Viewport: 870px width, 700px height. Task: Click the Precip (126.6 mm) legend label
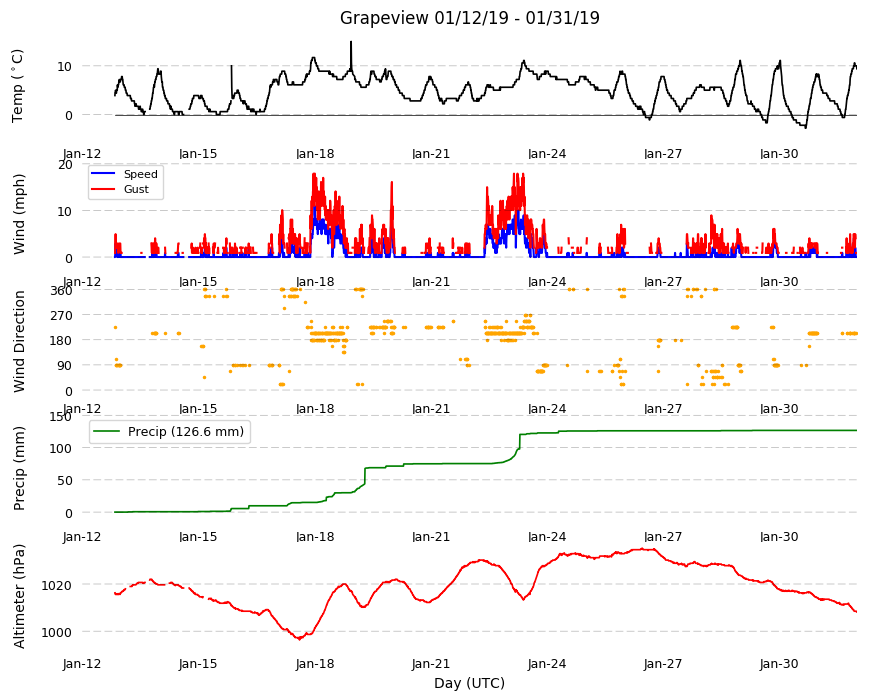click(186, 432)
